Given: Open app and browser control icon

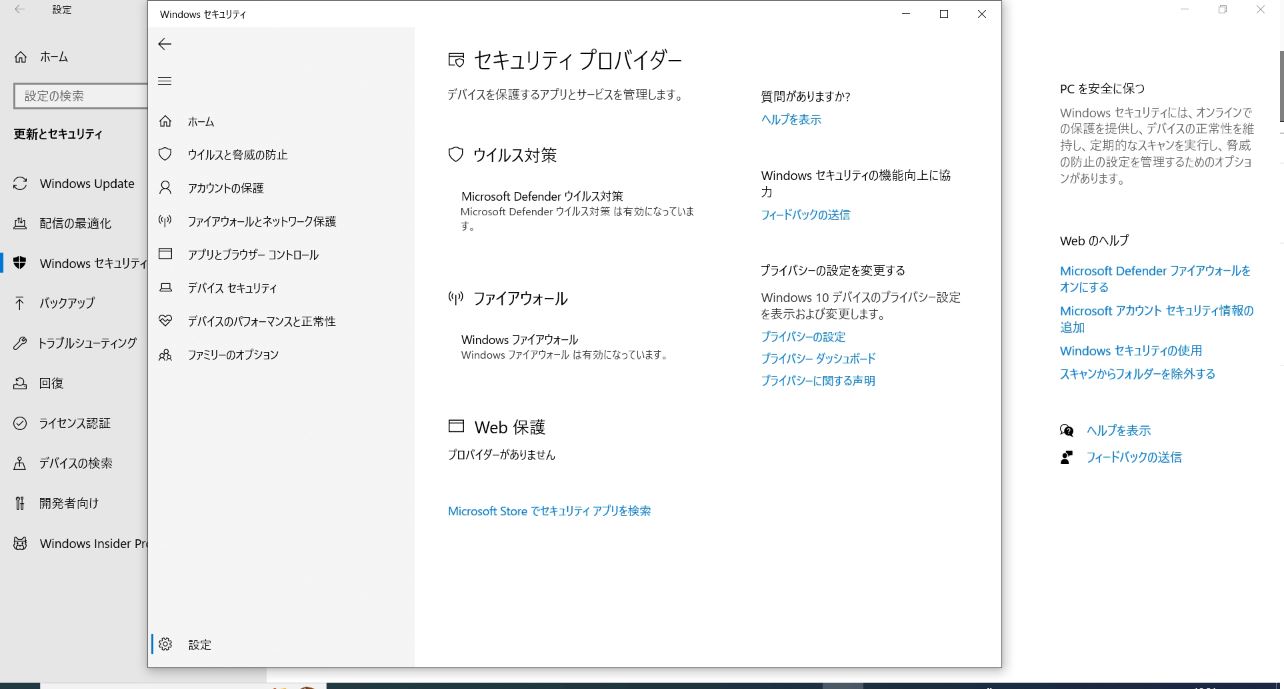Looking at the screenshot, I should click(166, 255).
